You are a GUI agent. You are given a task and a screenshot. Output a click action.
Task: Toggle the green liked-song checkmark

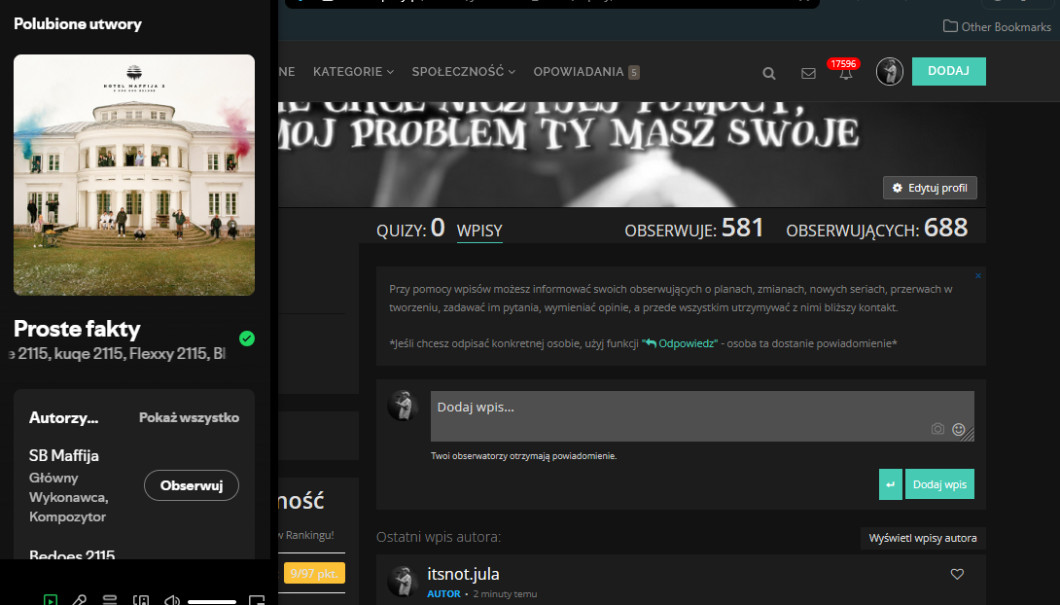tap(247, 338)
